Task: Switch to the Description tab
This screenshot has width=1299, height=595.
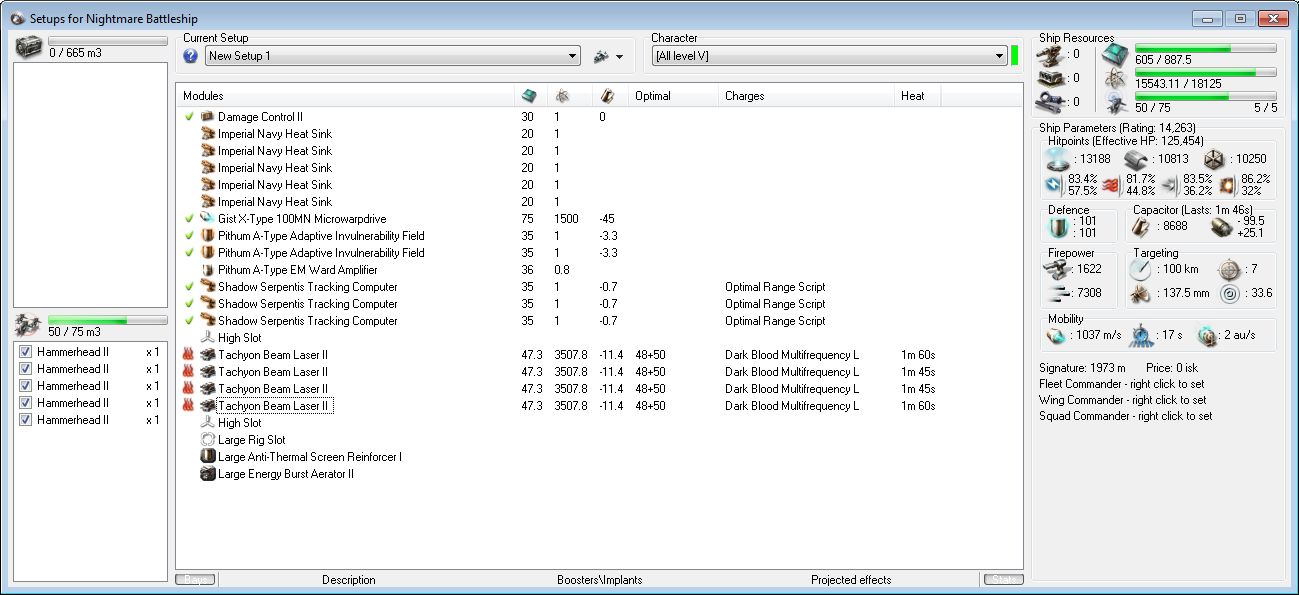Action: click(349, 580)
